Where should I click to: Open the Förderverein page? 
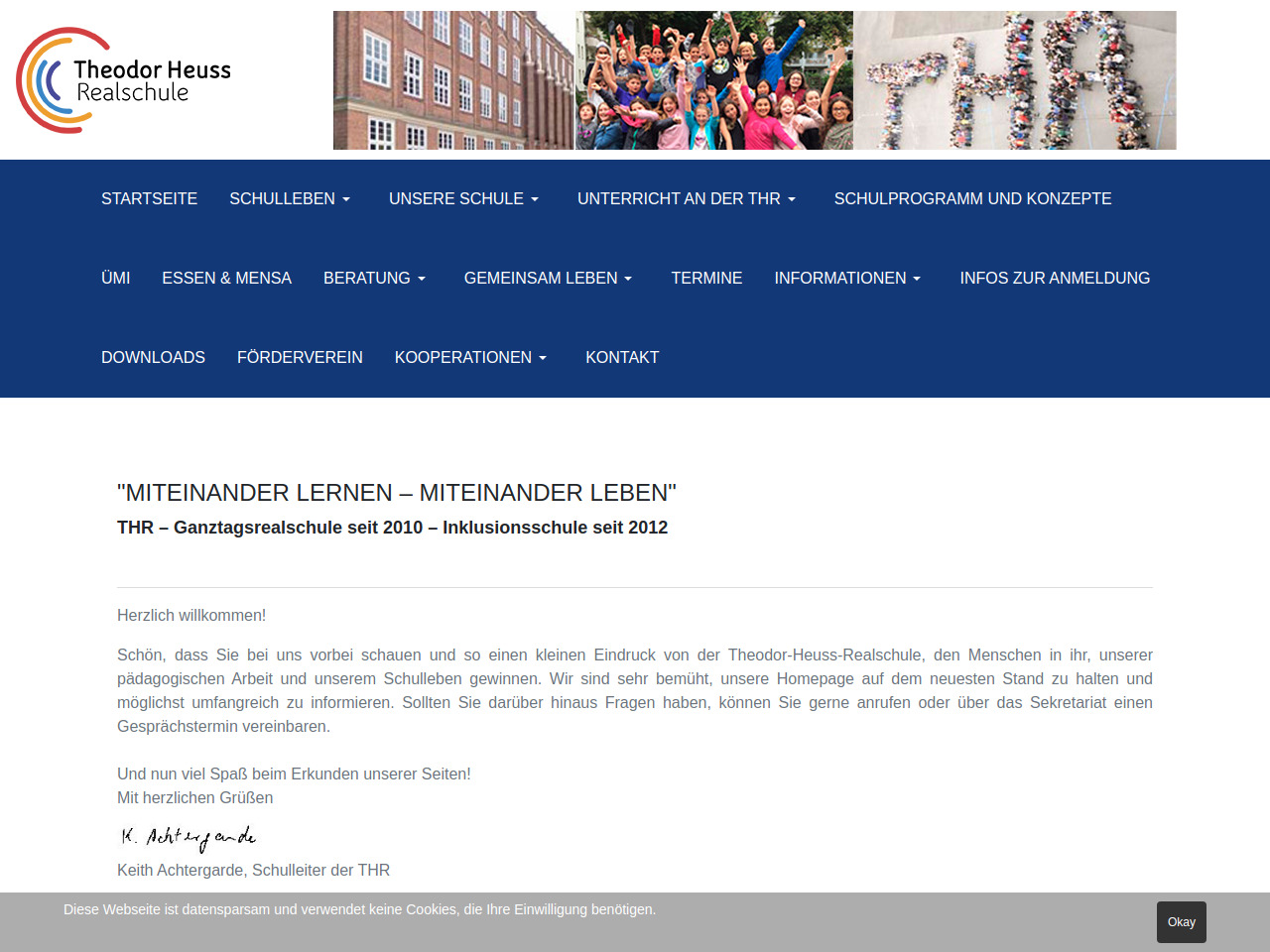point(300,357)
